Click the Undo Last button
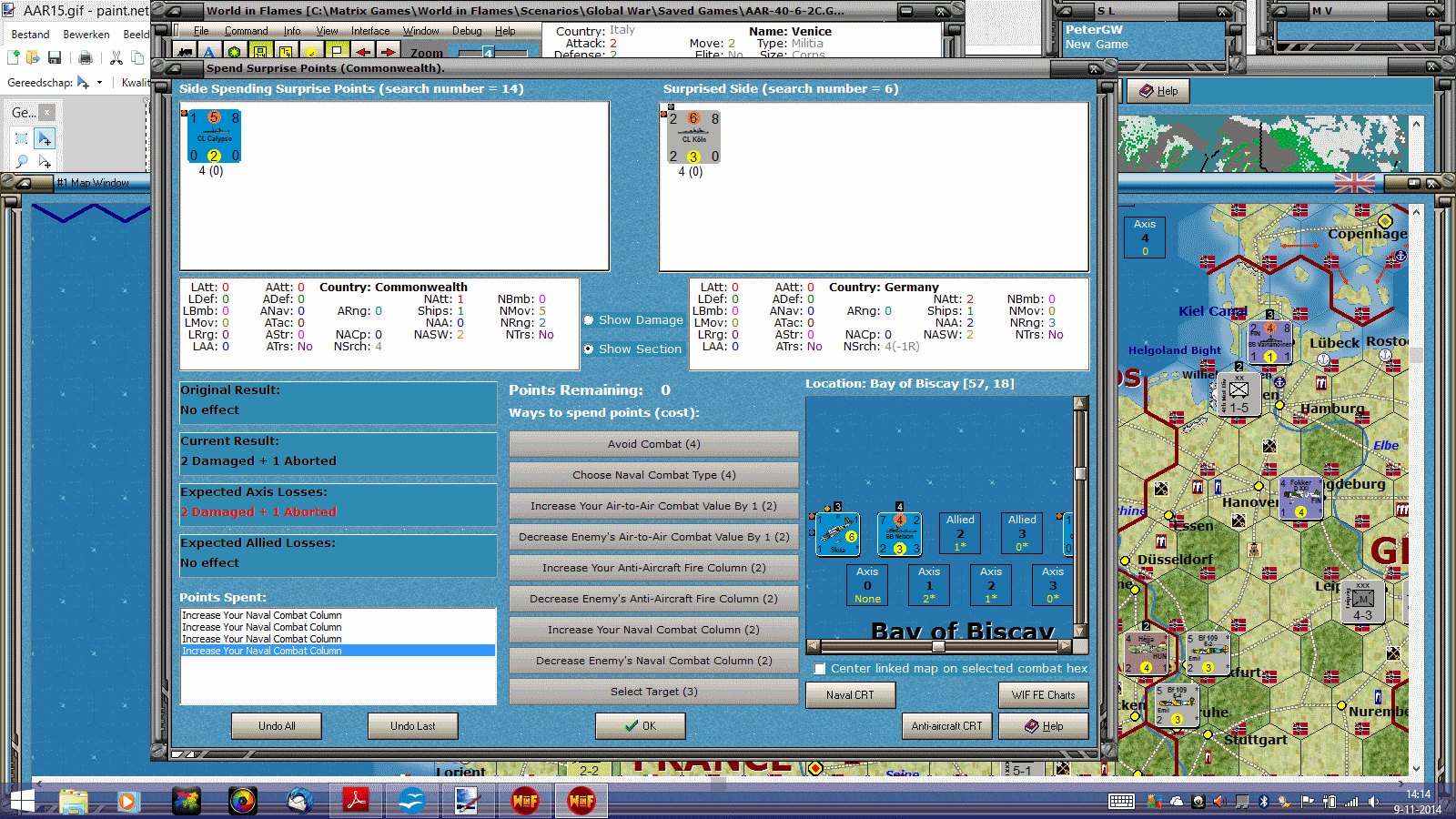1456x819 pixels. (413, 726)
